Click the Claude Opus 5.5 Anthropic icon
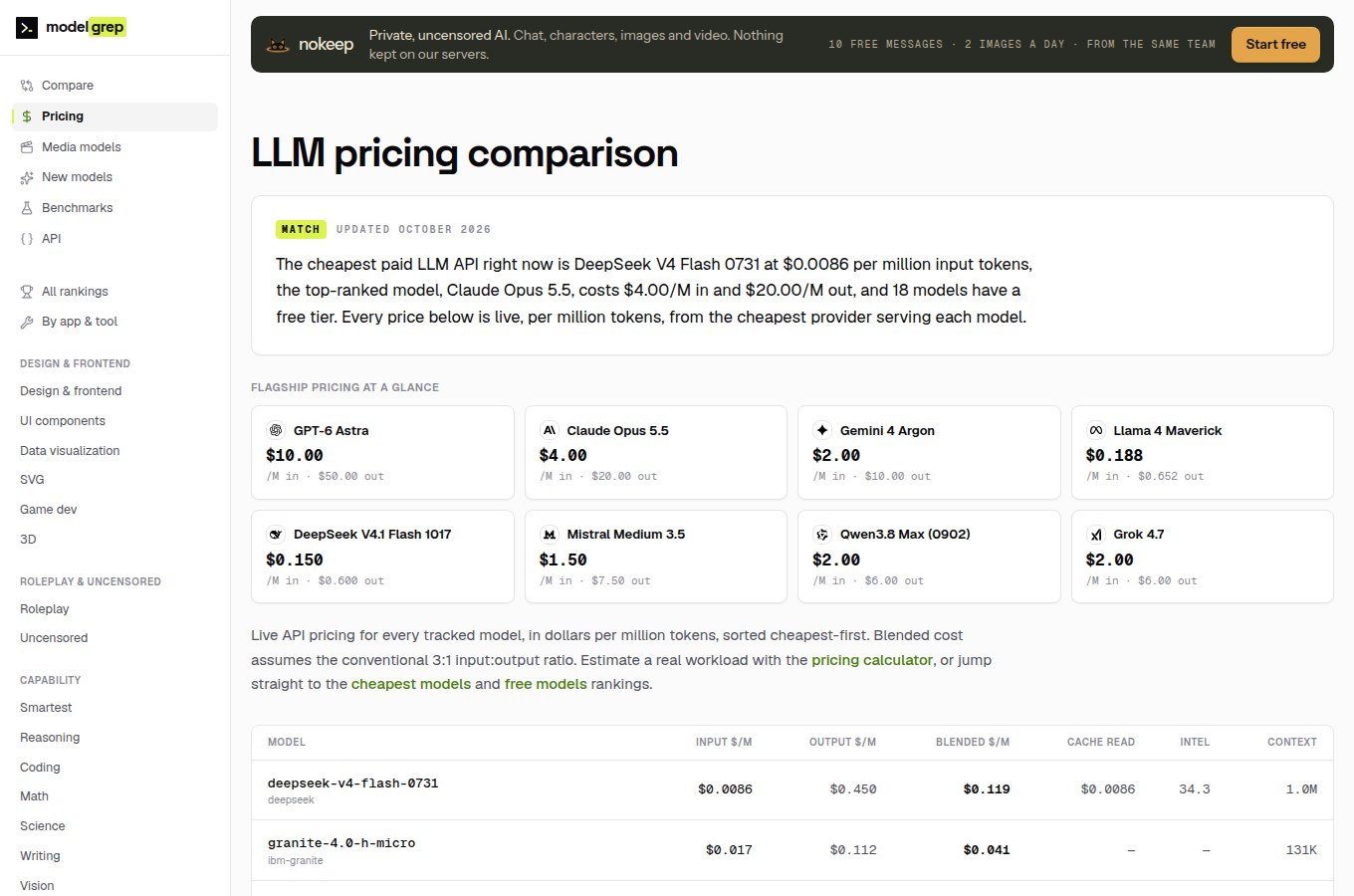Image resolution: width=1354 pixels, height=896 pixels. (550, 430)
